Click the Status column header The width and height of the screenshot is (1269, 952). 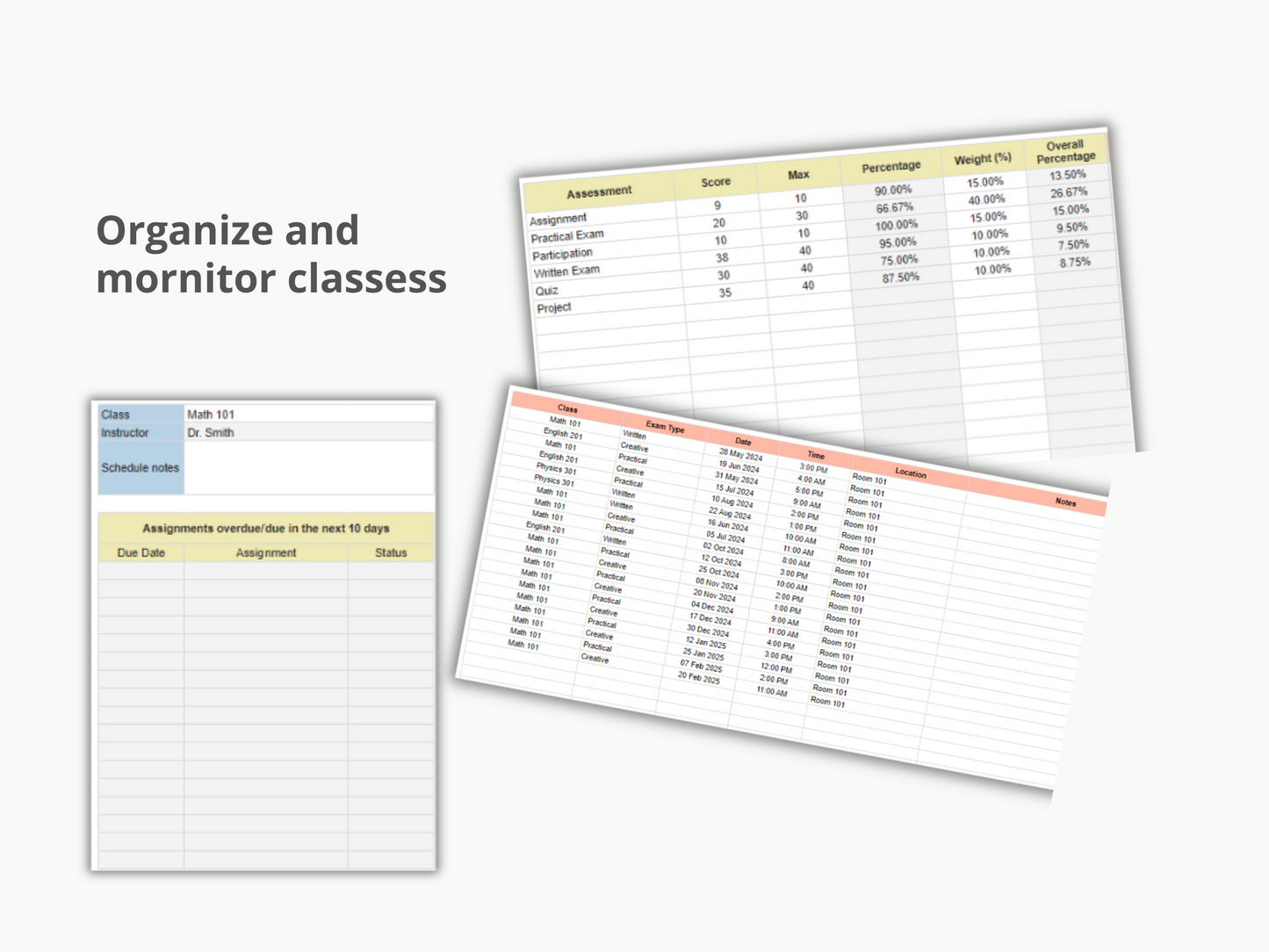[x=390, y=552]
